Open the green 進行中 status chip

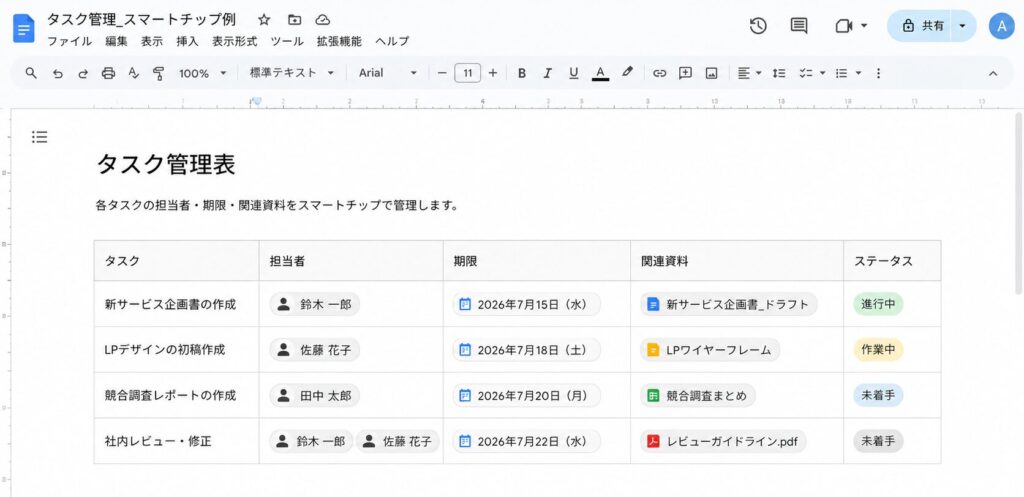pyautogui.click(x=878, y=304)
